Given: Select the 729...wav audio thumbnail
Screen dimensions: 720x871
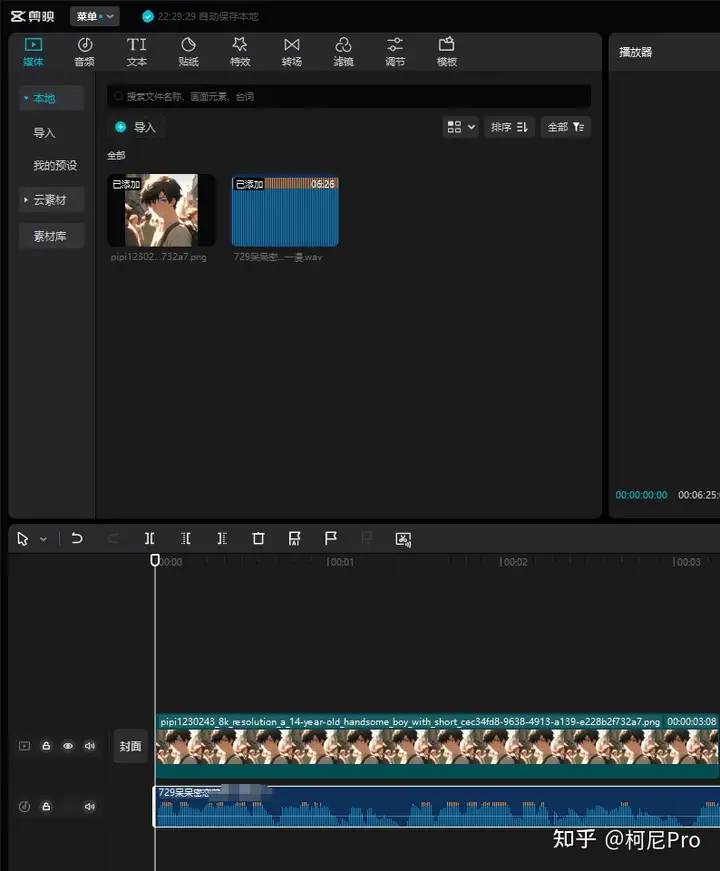Looking at the screenshot, I should tap(285, 211).
